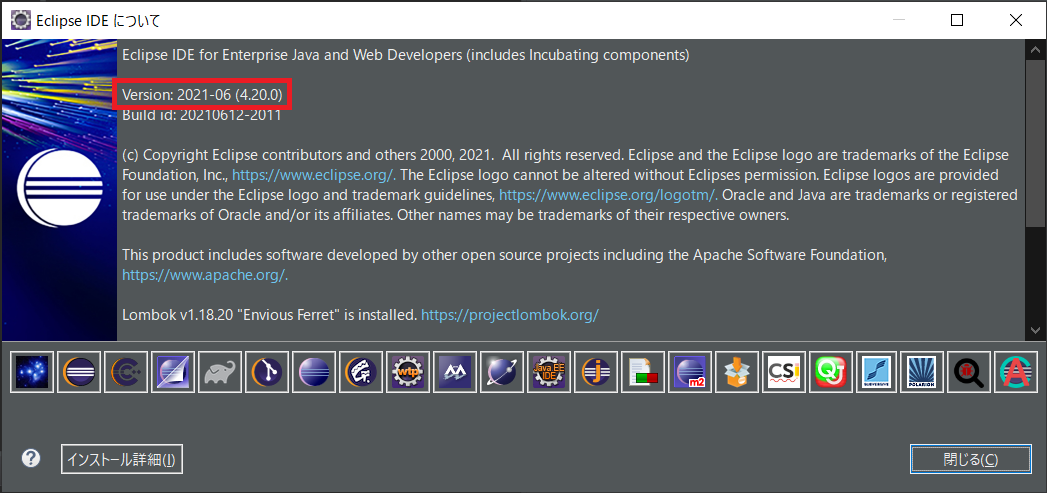
Task: Click the JDT 'j' Eclipse icon
Action: click(x=596, y=371)
